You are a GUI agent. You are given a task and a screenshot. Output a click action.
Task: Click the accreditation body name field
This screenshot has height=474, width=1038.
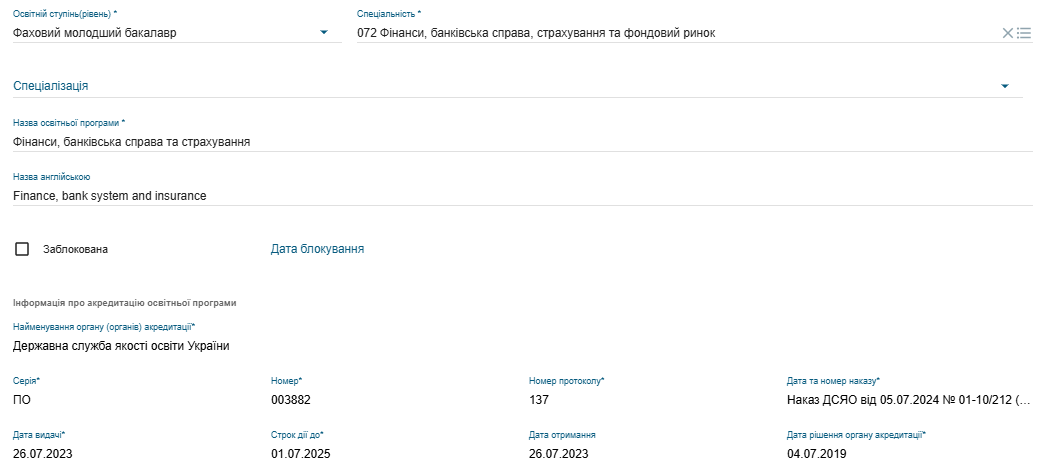(x=522, y=346)
